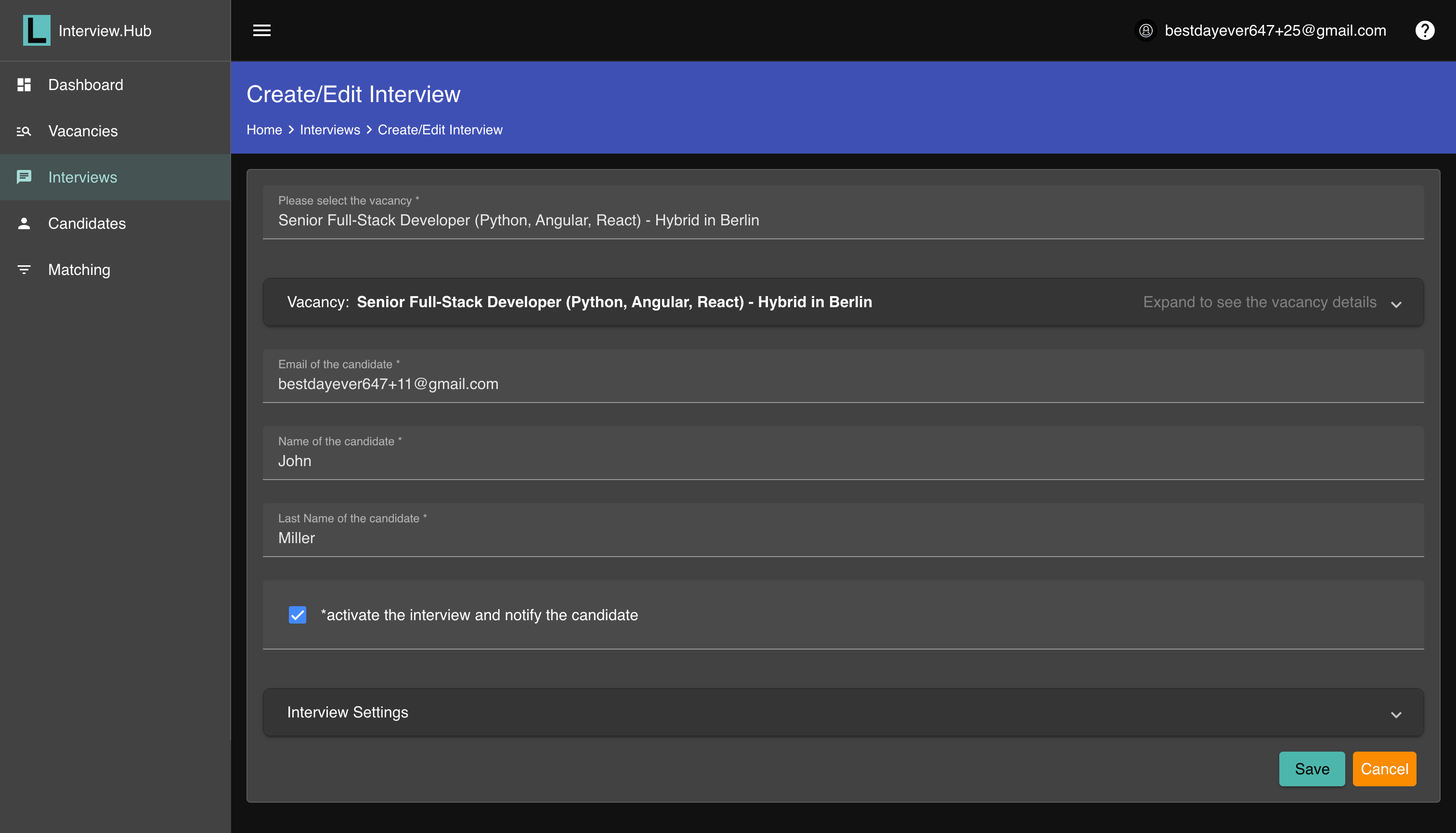
Task: Click the Last Name of candidate field
Action: pyautogui.click(x=842, y=538)
